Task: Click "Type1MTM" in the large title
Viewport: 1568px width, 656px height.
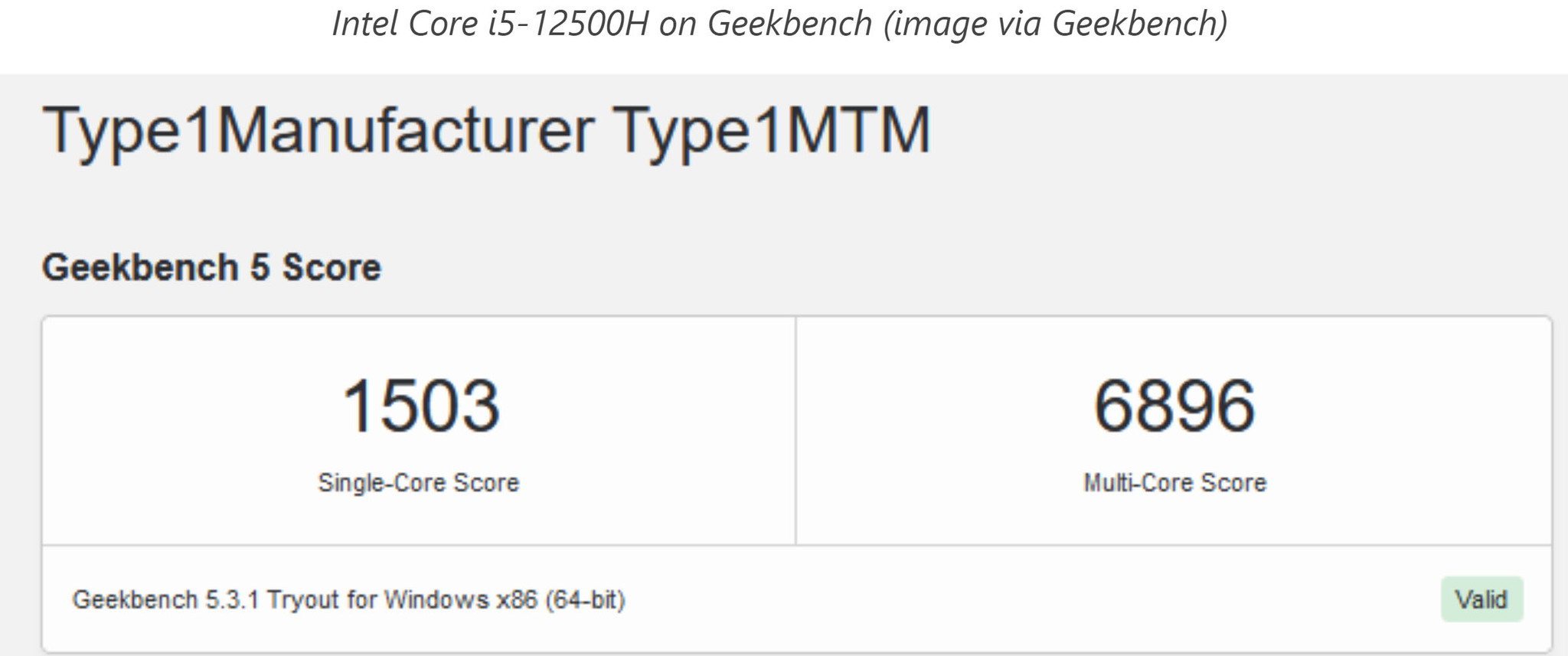Action: 772,130
